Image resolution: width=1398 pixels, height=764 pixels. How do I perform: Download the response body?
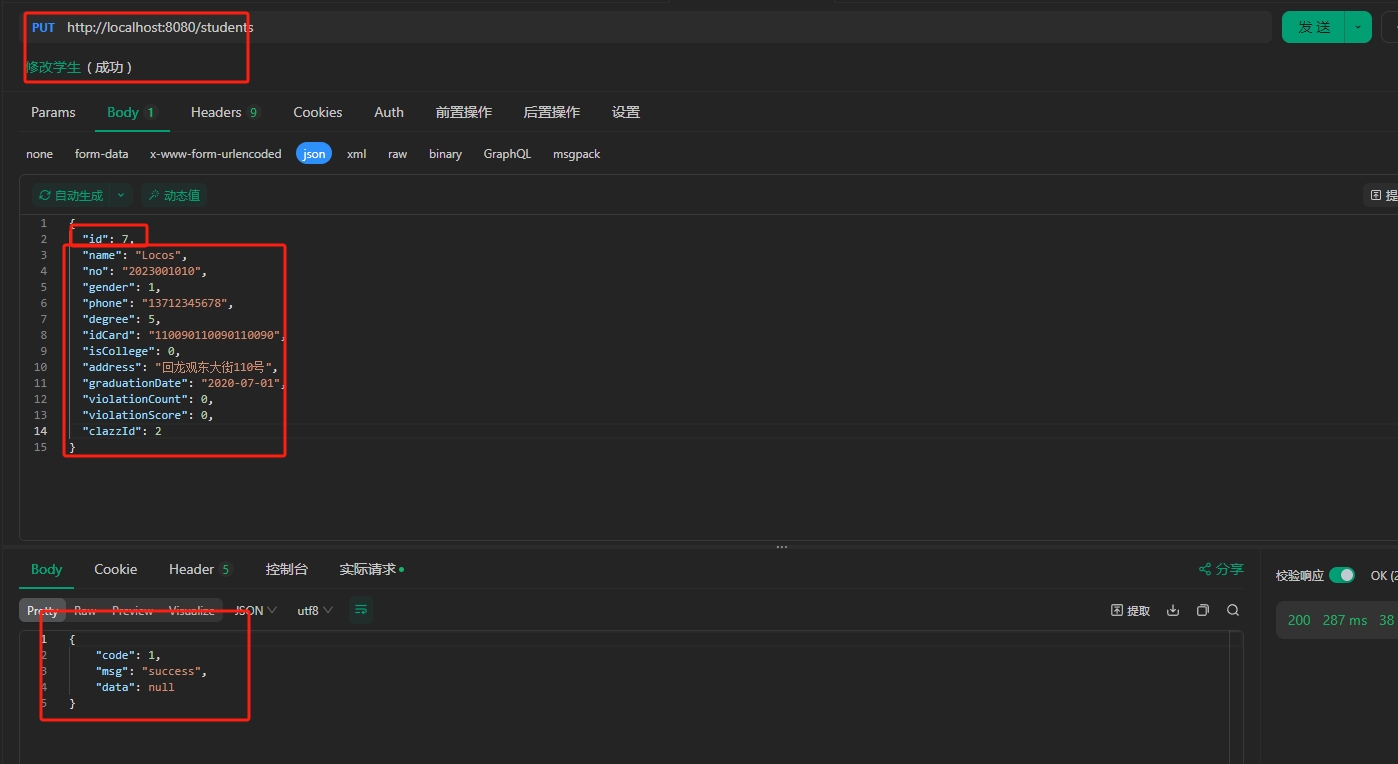pyautogui.click(x=1173, y=610)
